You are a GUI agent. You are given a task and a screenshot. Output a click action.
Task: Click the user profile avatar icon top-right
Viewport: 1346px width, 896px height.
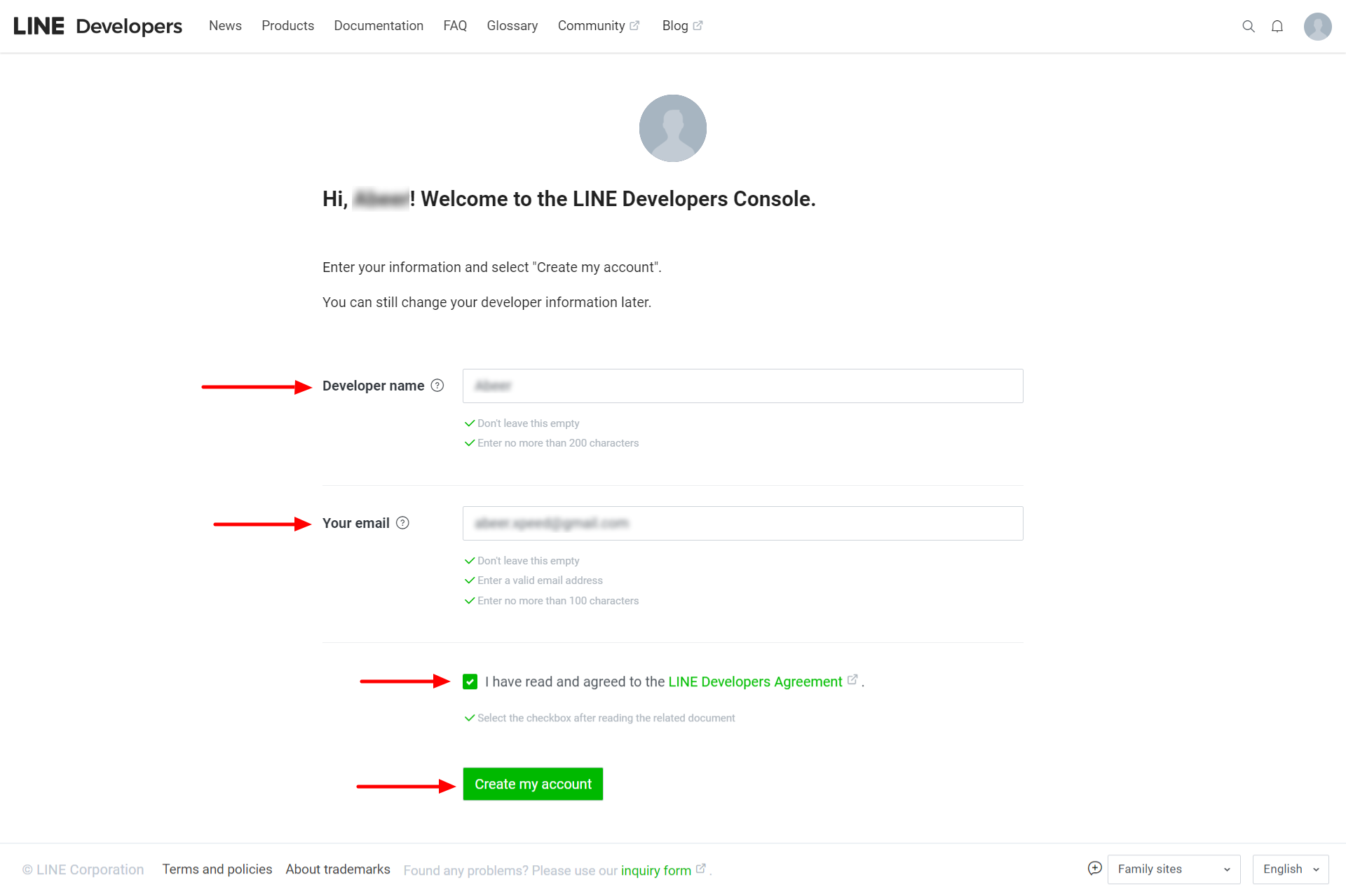point(1318,26)
